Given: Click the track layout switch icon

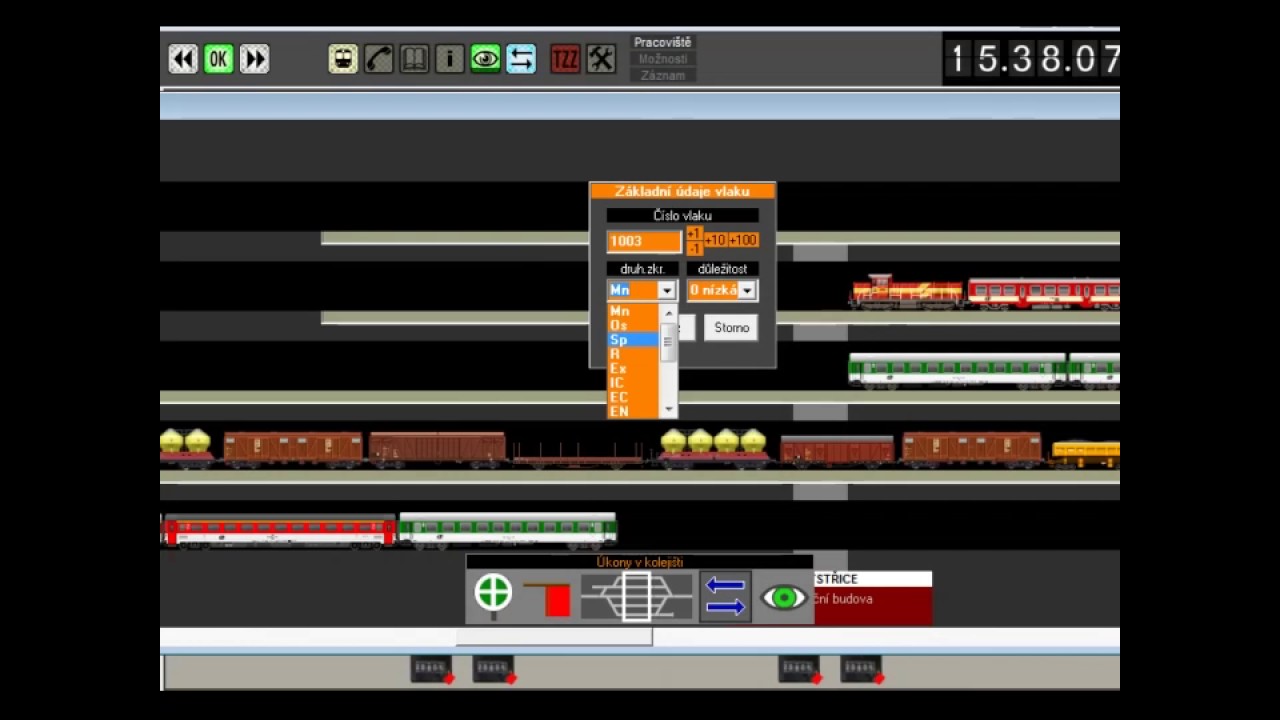Looking at the screenshot, I should [637, 597].
